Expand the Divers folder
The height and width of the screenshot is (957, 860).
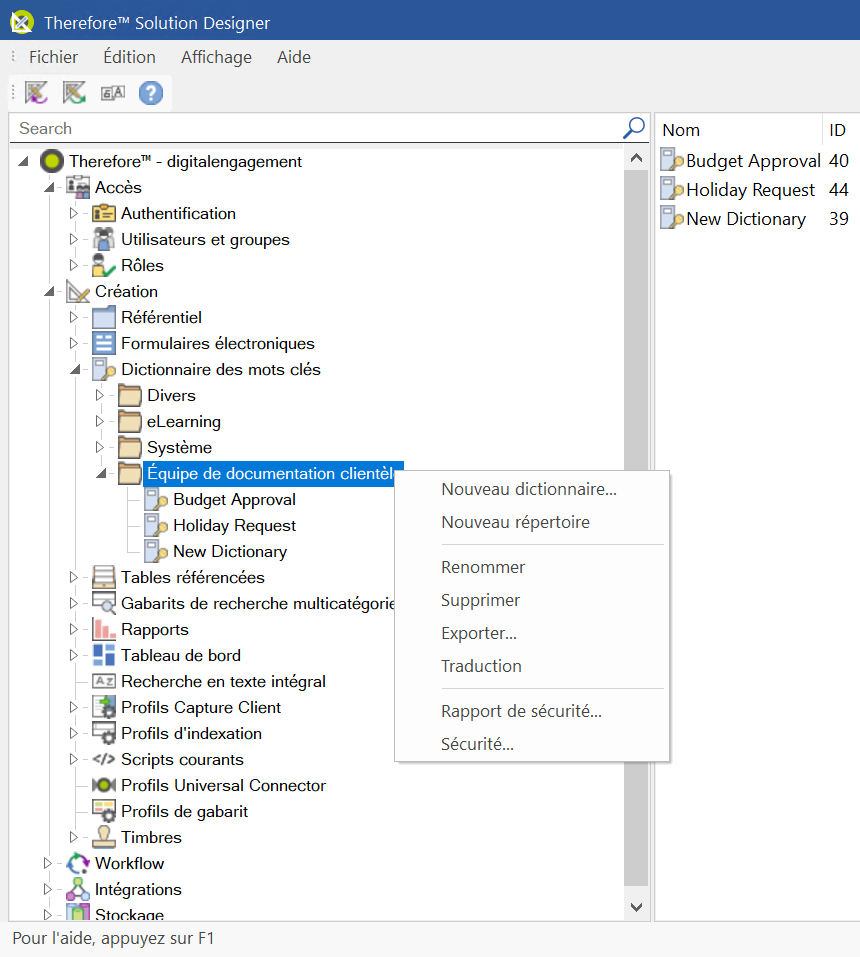(x=99, y=395)
